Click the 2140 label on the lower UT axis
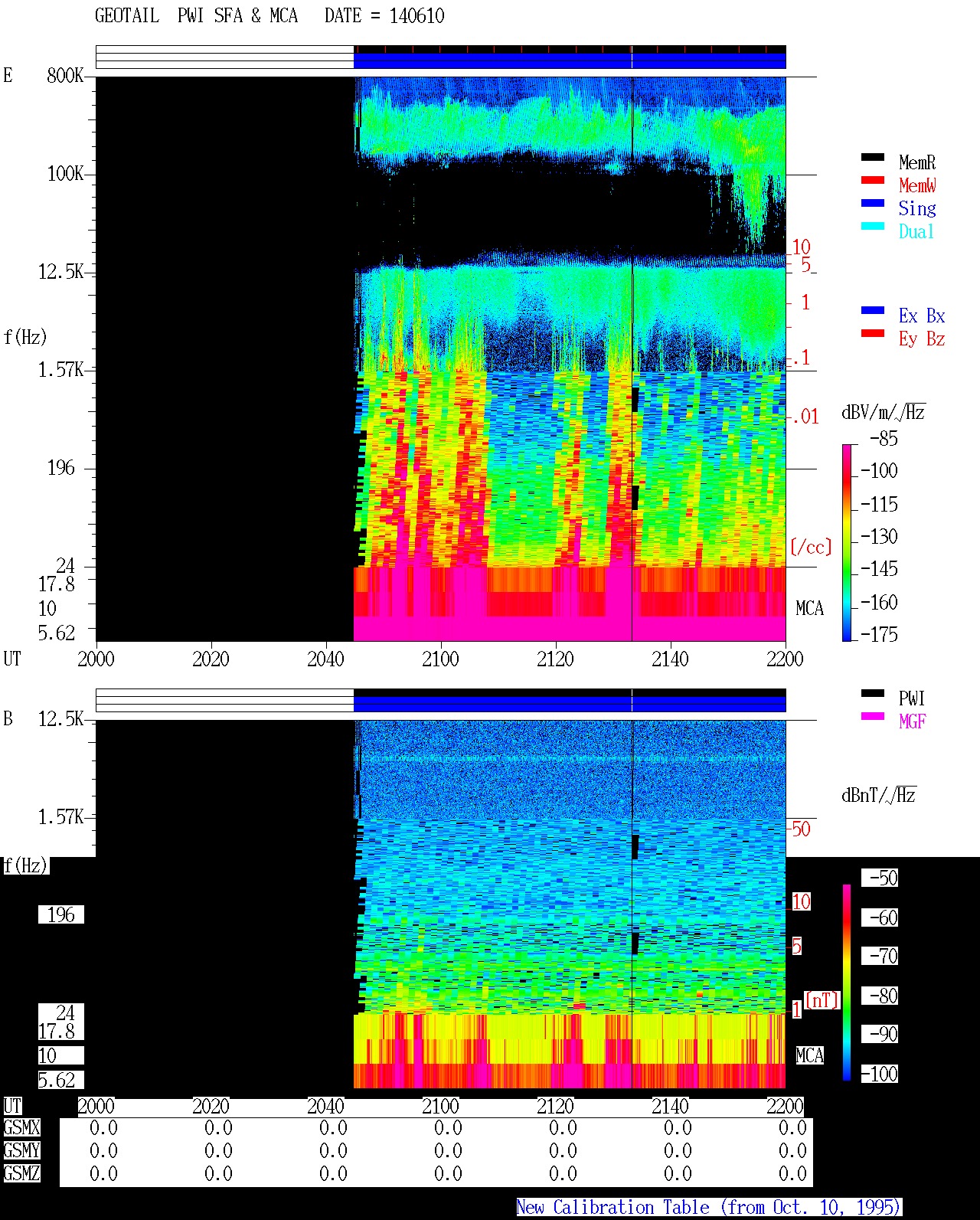Screen dimensions: 980x1220 point(670,1106)
